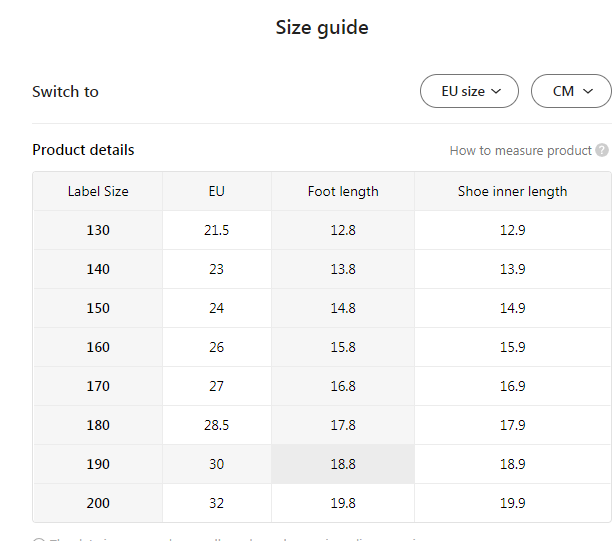Click the Shoe inner length header
This screenshot has height=541, width=616.
(512, 191)
